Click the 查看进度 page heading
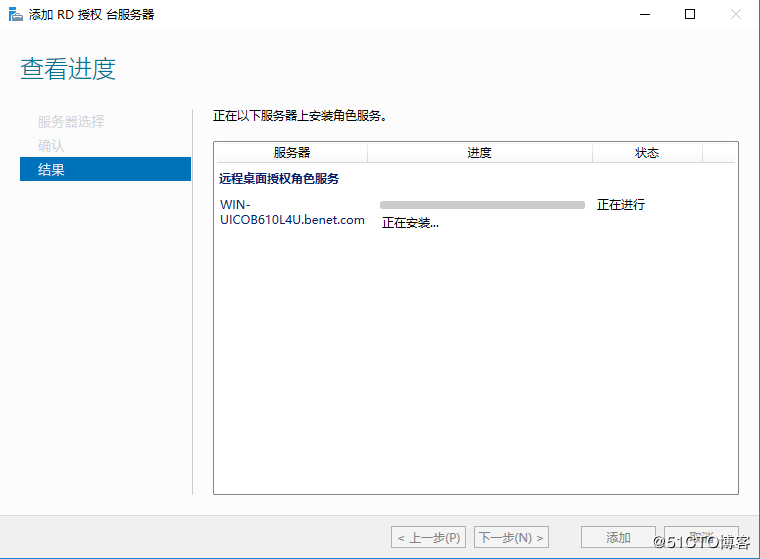 68,69
